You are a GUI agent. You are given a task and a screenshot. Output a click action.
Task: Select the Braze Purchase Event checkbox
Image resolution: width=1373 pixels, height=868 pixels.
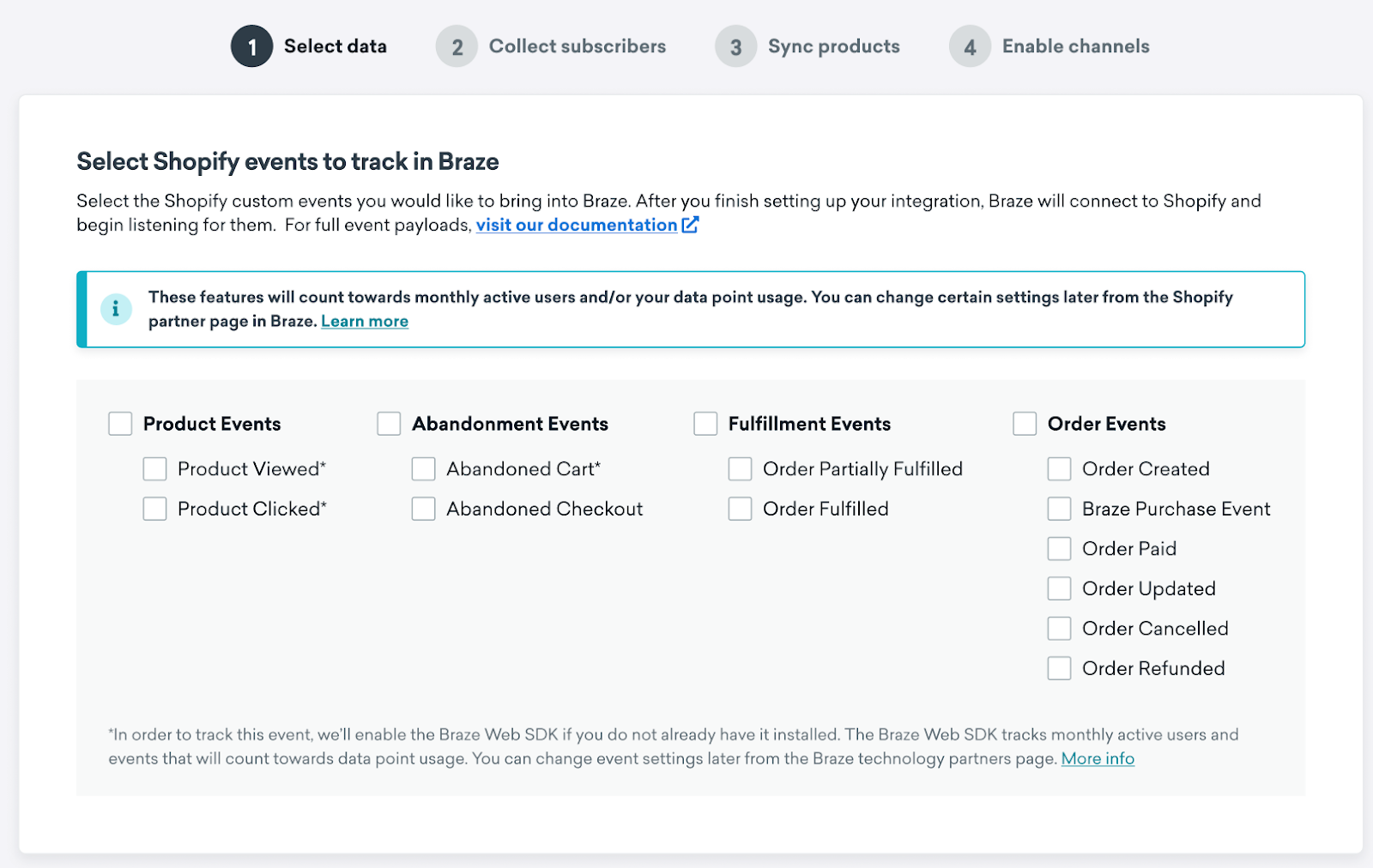(1059, 509)
